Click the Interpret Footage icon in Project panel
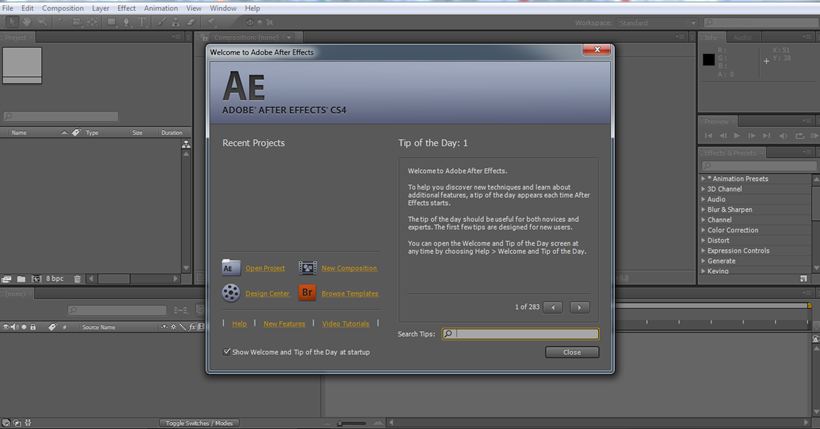 pyautogui.click(x=7, y=279)
